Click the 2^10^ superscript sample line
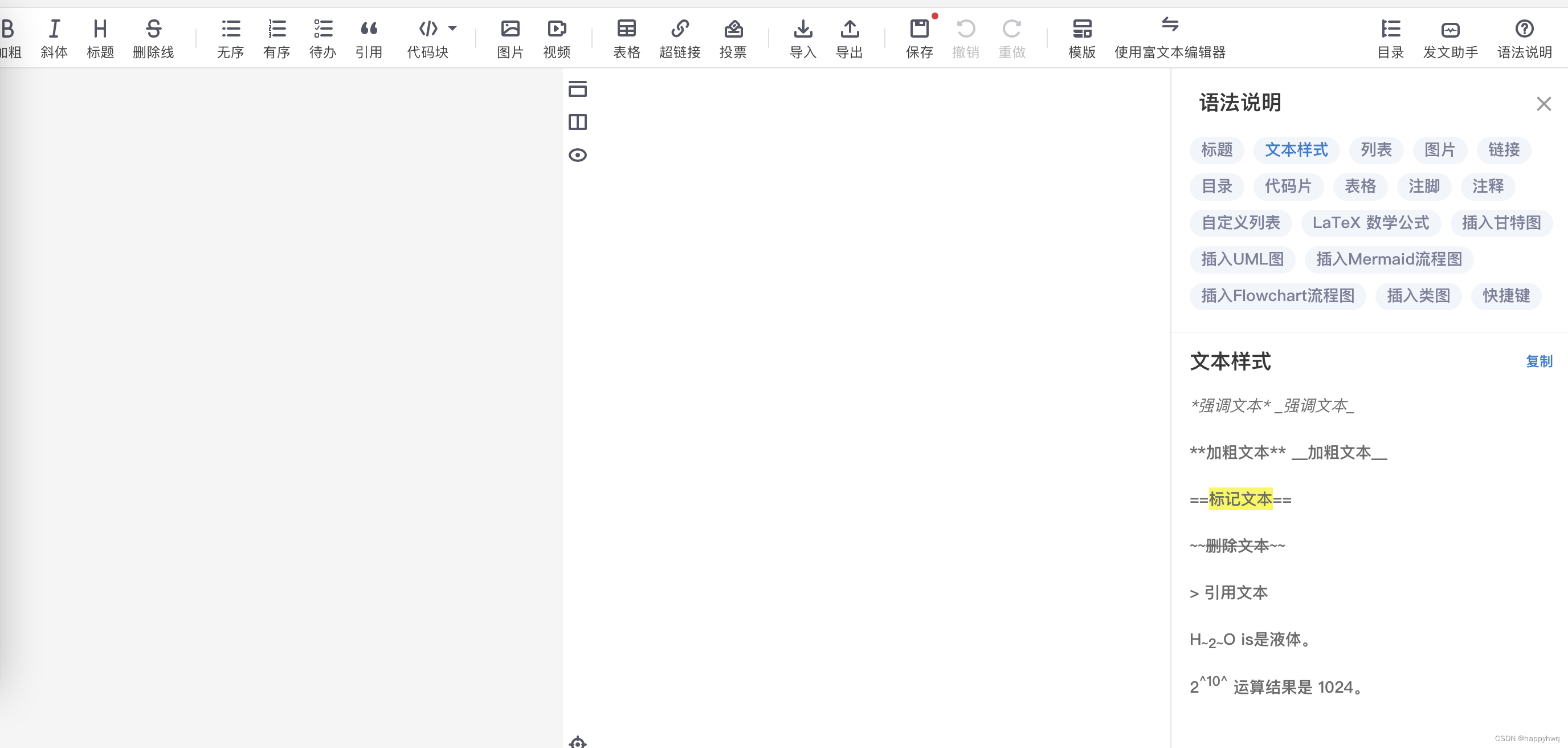 (1277, 686)
